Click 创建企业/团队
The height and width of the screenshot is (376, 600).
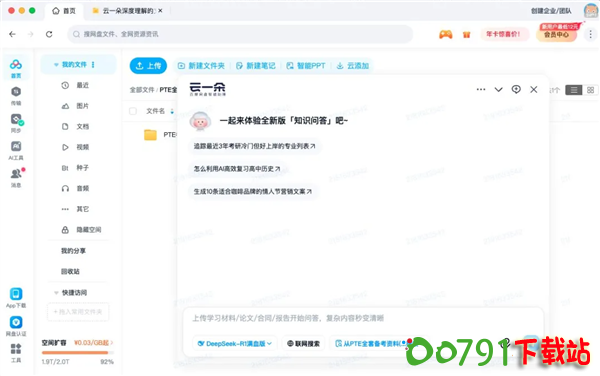tap(551, 11)
